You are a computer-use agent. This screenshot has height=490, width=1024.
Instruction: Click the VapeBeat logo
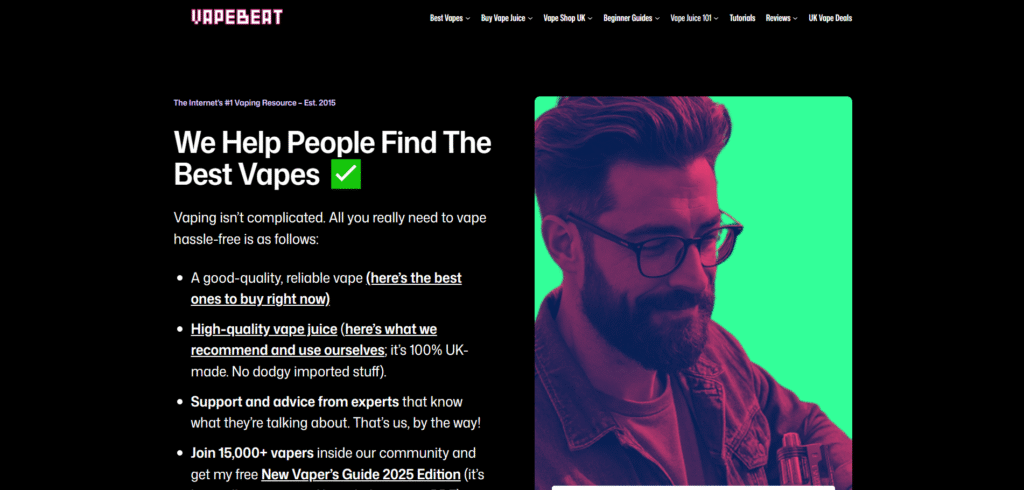click(x=237, y=18)
